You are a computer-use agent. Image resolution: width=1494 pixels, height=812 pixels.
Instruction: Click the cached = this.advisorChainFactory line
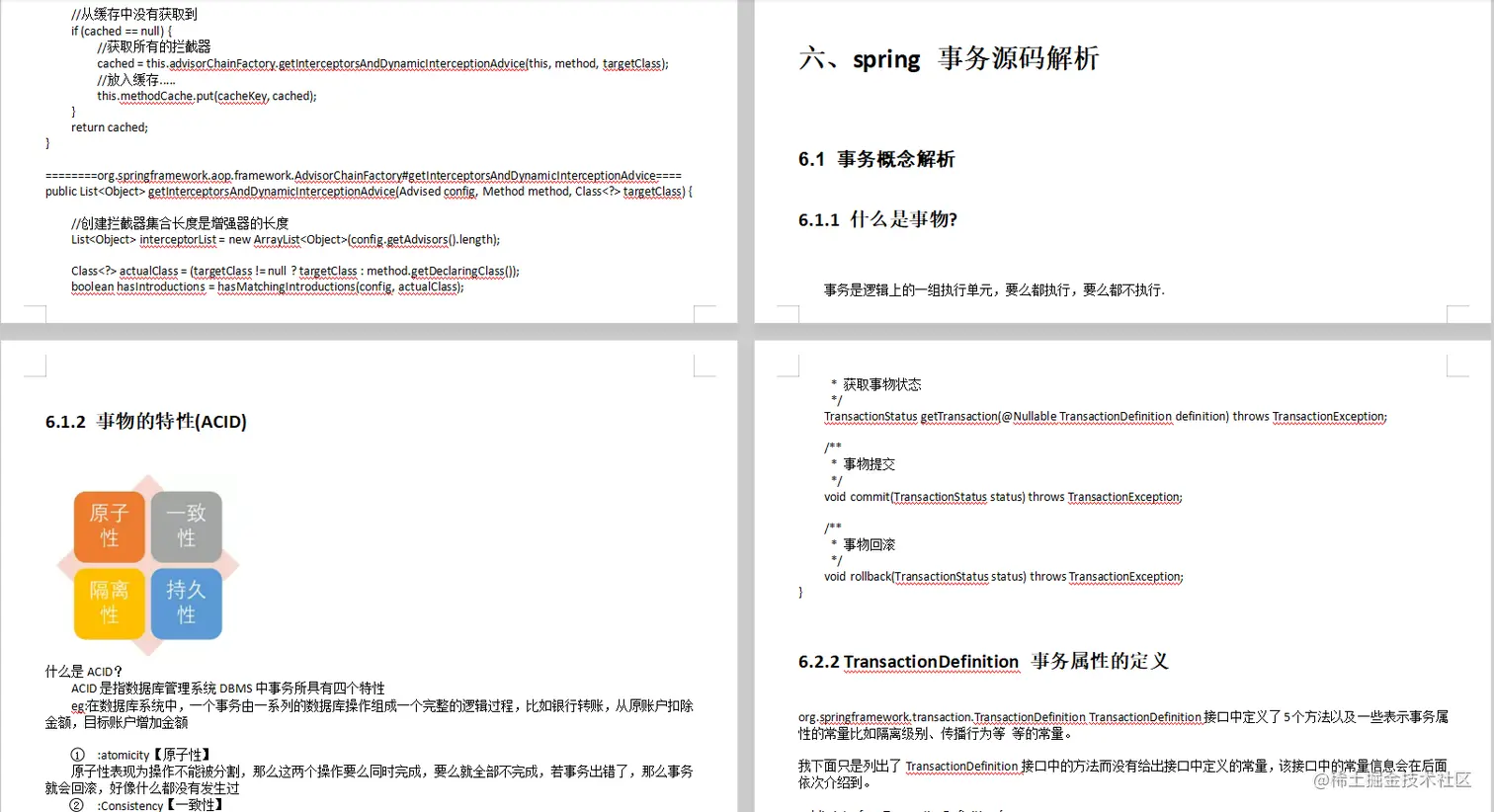(382, 63)
